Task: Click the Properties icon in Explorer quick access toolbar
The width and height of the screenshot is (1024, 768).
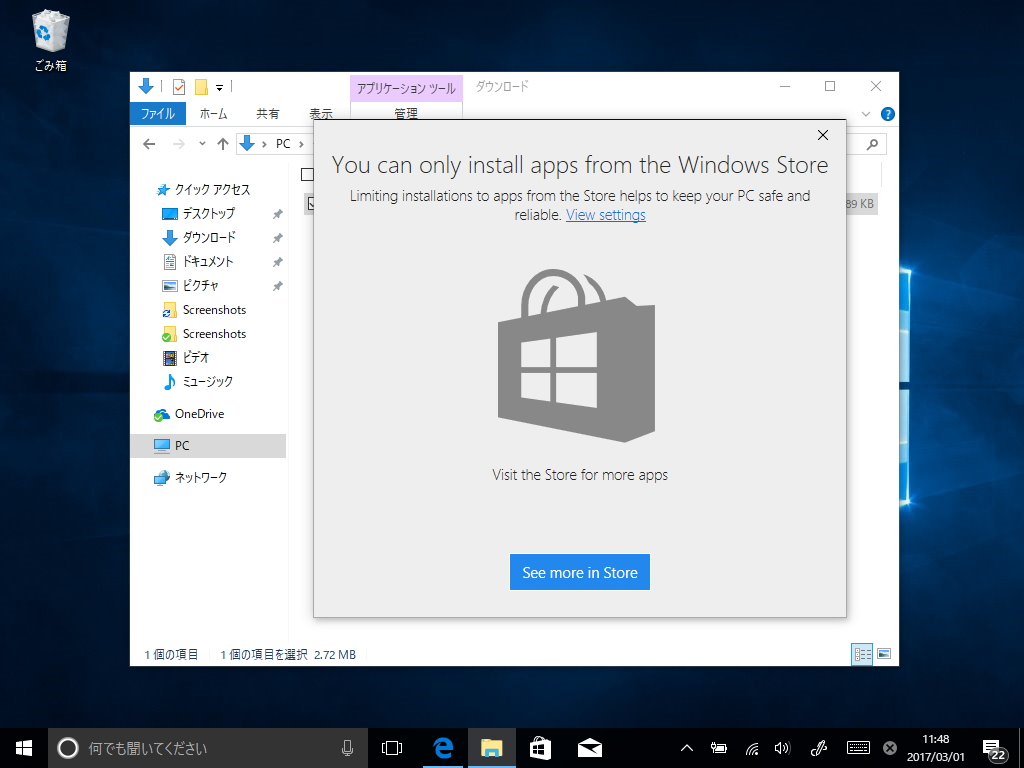Action: pos(178,86)
